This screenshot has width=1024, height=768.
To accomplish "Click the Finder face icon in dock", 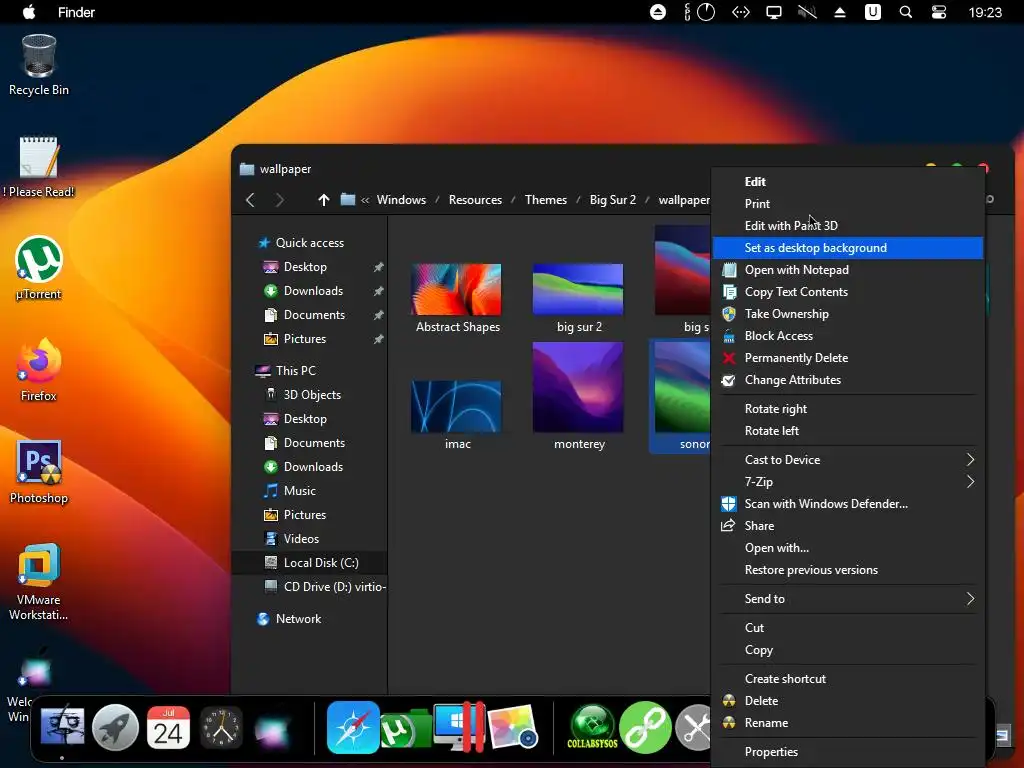I will click(62, 728).
